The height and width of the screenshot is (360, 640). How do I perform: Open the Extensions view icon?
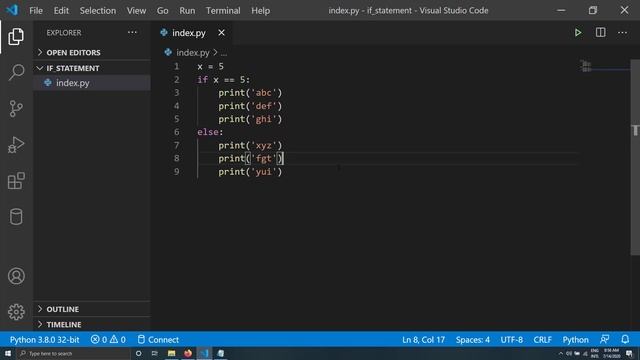16,180
